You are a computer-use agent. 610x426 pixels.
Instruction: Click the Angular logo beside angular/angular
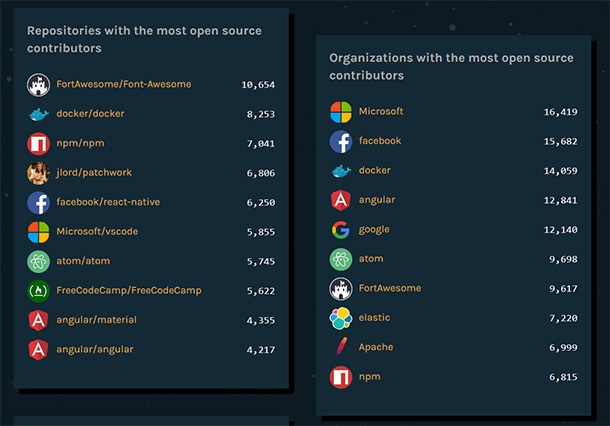(x=38, y=350)
